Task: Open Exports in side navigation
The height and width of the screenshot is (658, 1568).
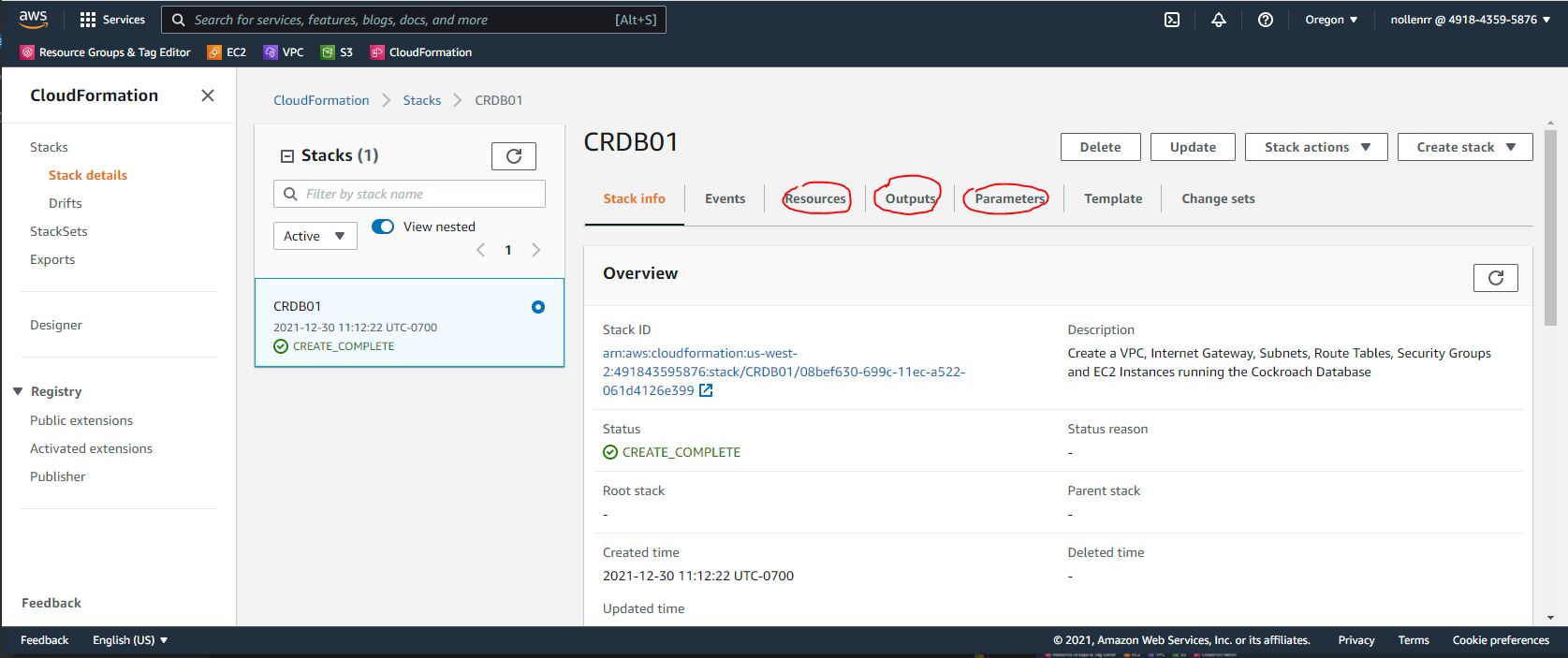Action: [x=52, y=259]
